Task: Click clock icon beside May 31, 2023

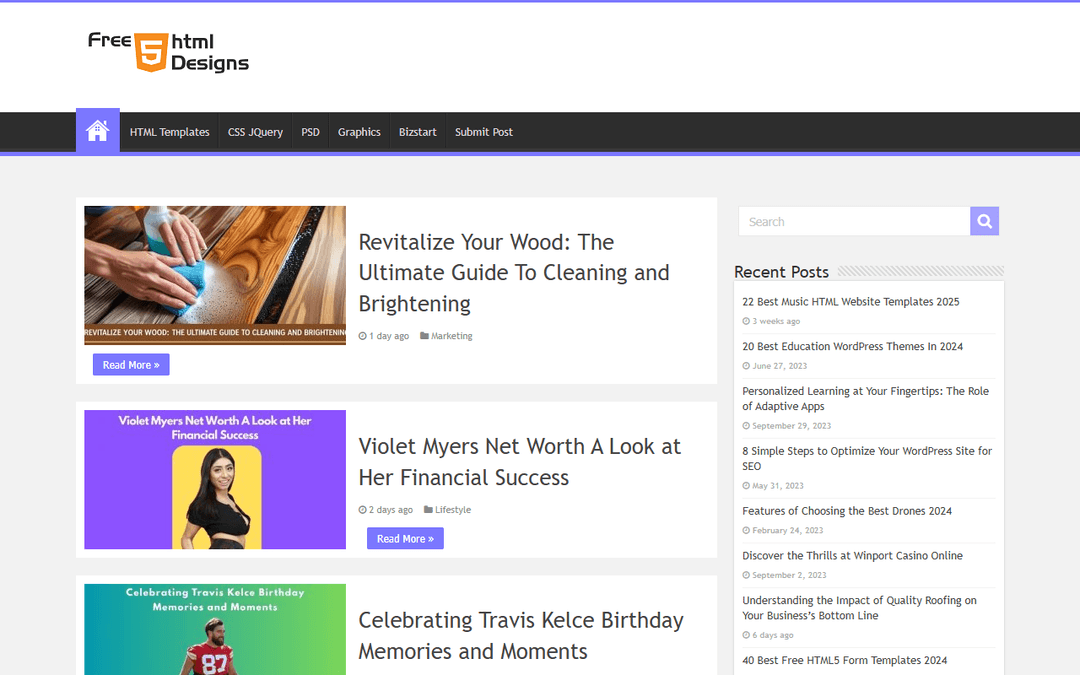Action: point(746,486)
